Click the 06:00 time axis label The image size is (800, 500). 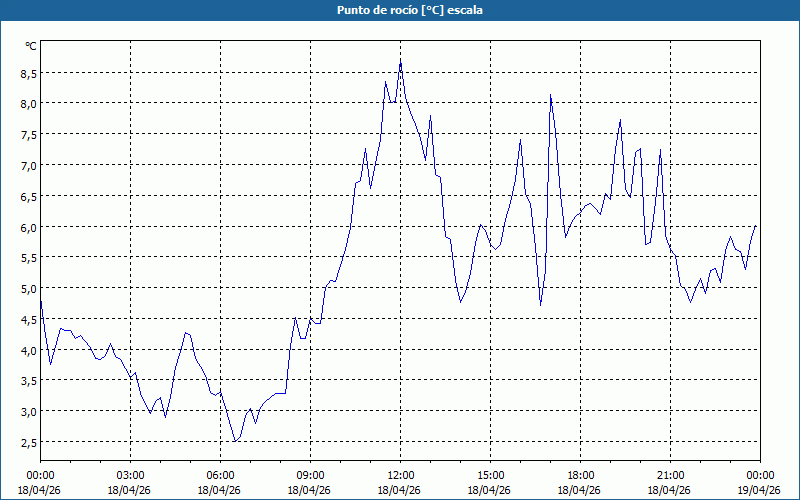pos(221,475)
